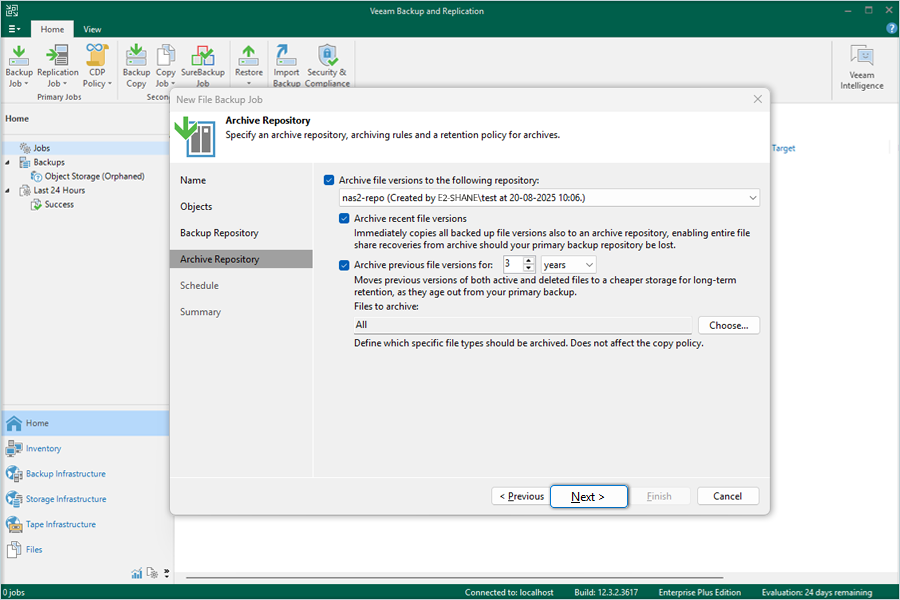Screen dimensions: 900x600
Task: Click 'Connected to: localhost' in status bar
Action: [509, 593]
